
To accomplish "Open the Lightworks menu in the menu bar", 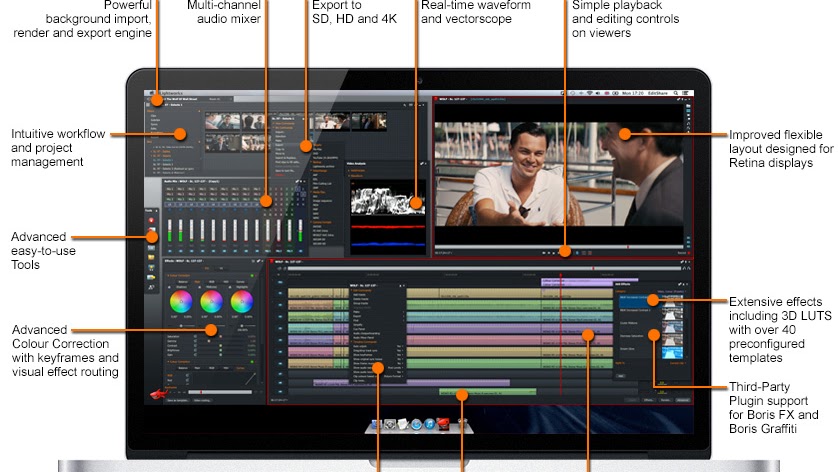I will [x=172, y=93].
